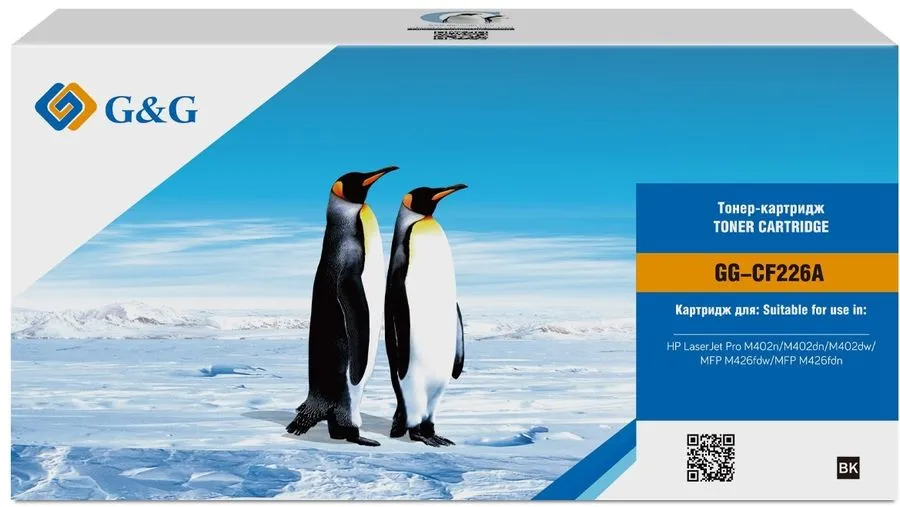Click the right penguin's orange beak
This screenshot has height=507, width=900.
[449, 190]
